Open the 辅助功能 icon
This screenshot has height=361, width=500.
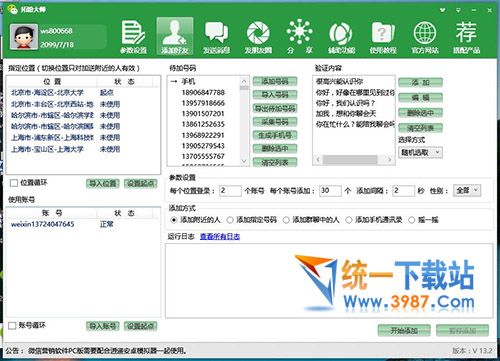pyautogui.click(x=341, y=37)
